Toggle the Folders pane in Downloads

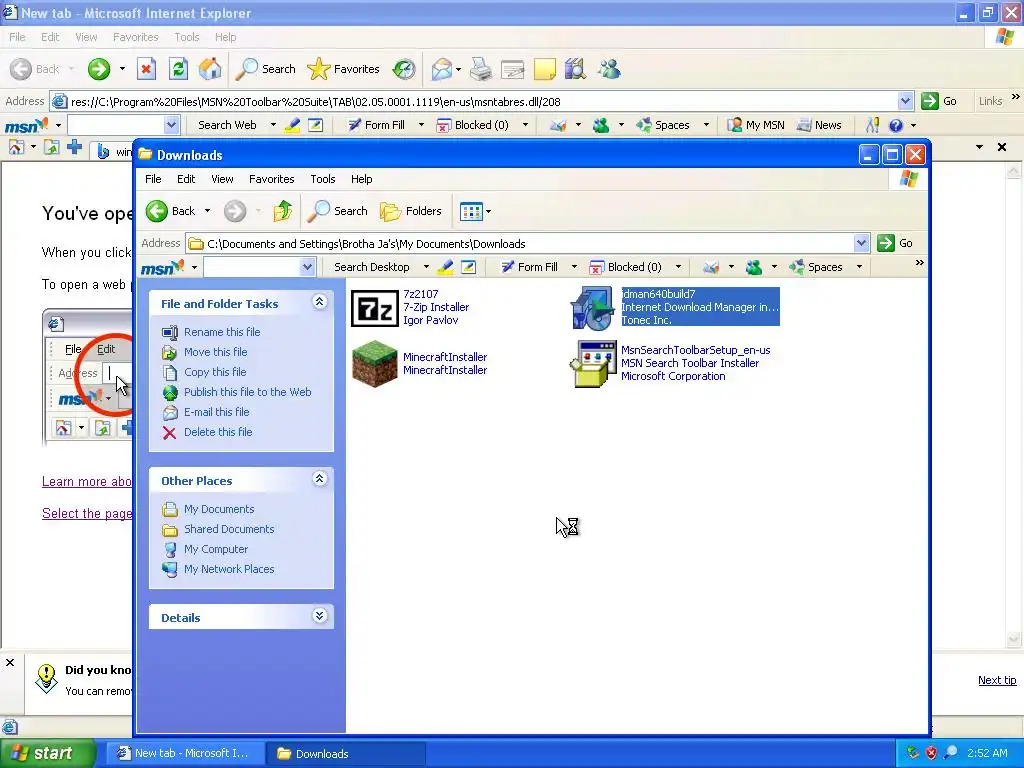click(x=411, y=211)
